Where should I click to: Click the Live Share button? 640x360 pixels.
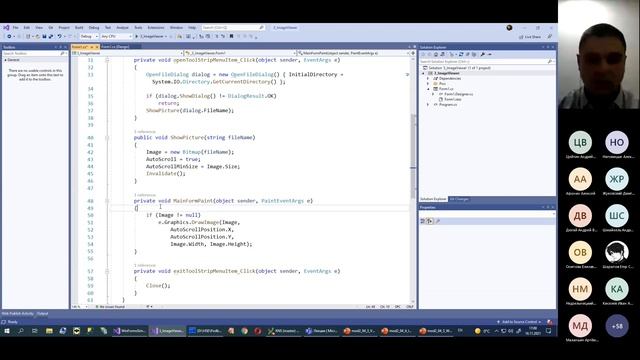[530, 37]
